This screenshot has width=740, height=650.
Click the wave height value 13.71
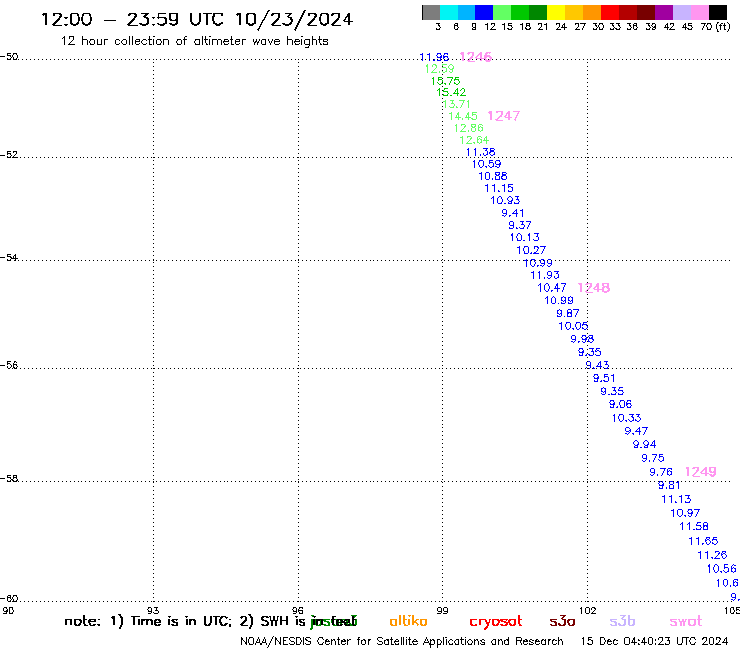point(456,104)
